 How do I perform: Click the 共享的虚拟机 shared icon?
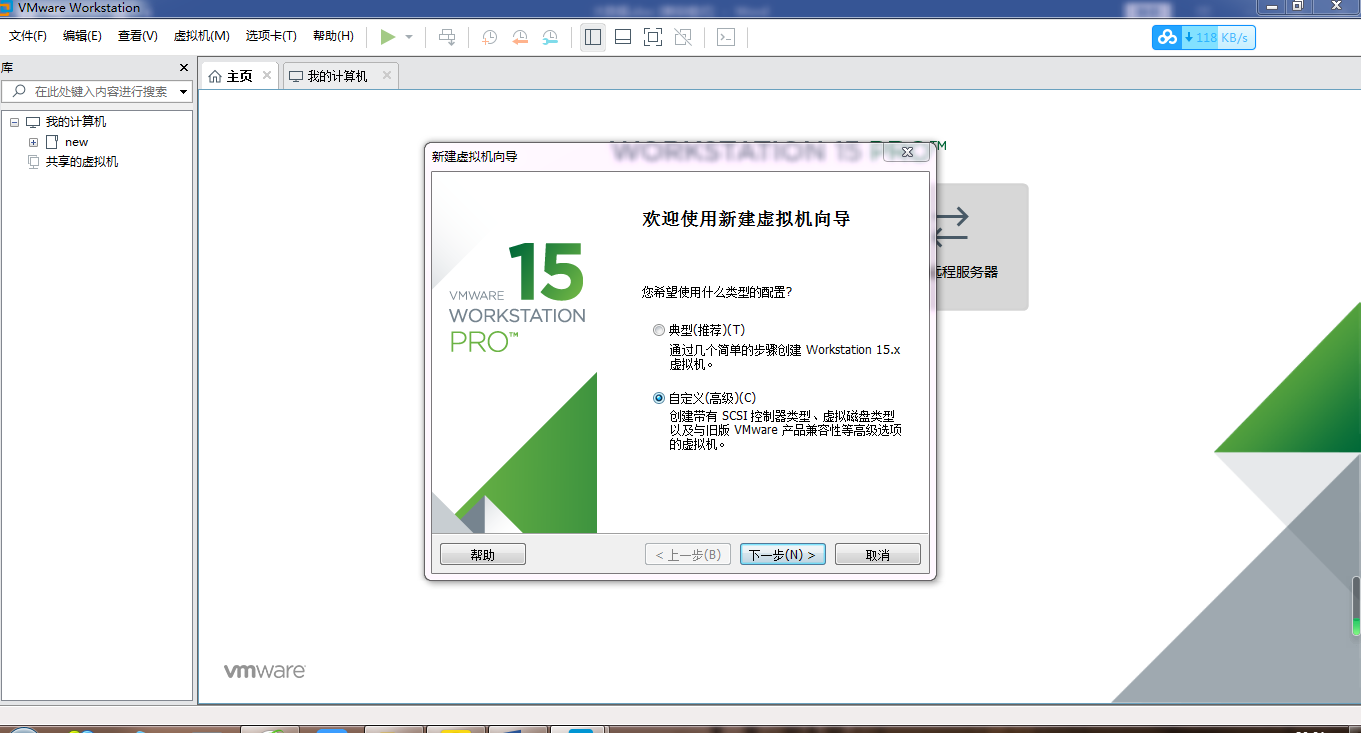click(x=33, y=162)
